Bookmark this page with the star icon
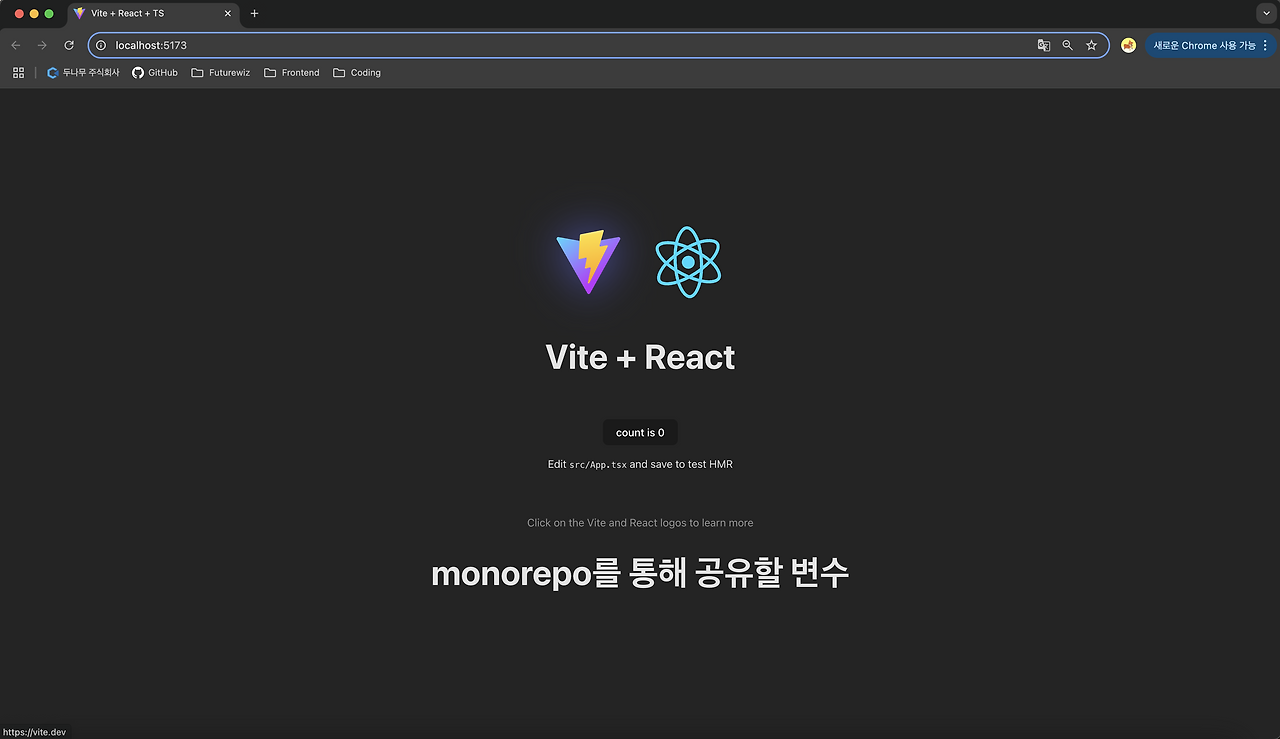The height and width of the screenshot is (739, 1280). click(x=1092, y=45)
